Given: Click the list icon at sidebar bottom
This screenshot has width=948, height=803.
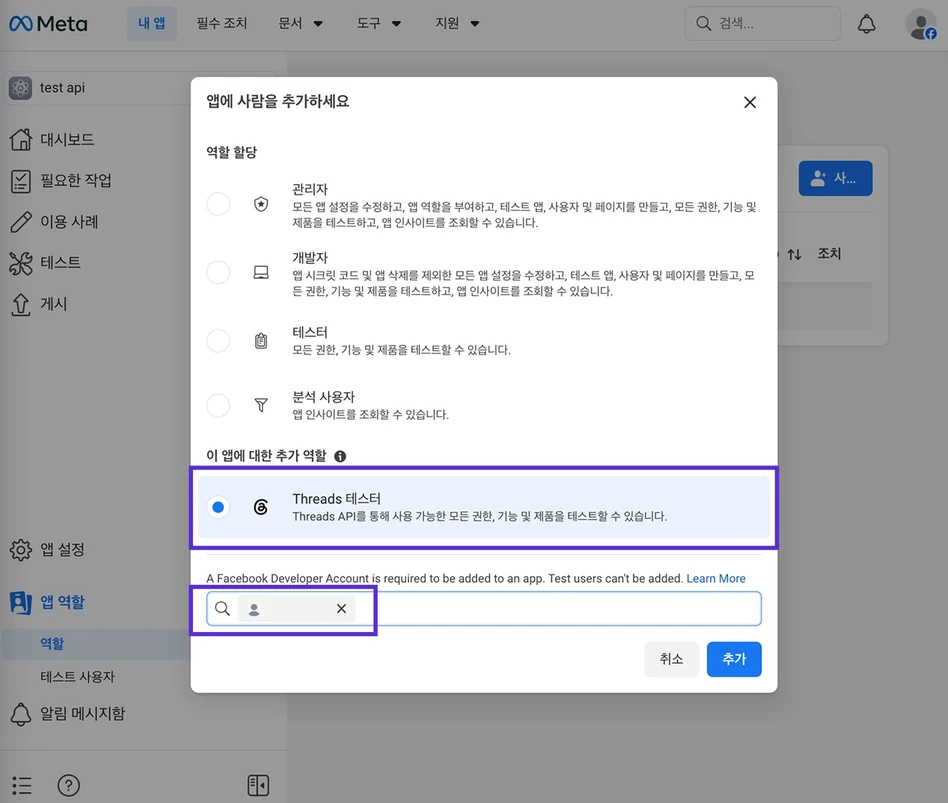Looking at the screenshot, I should coord(22,785).
